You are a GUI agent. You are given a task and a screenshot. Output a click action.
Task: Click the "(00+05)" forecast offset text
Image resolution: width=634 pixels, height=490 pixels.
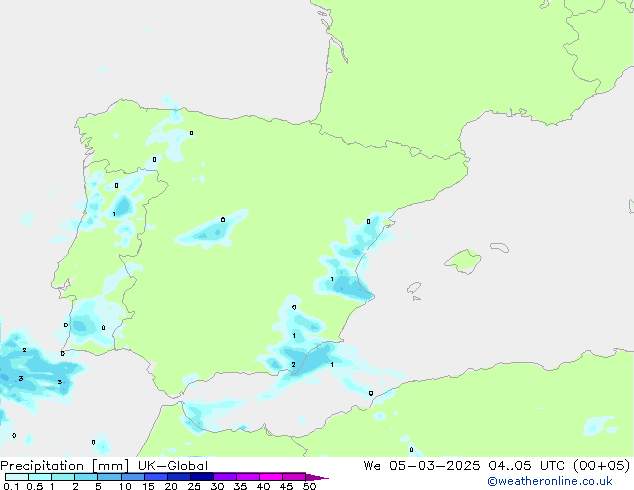click(x=602, y=466)
